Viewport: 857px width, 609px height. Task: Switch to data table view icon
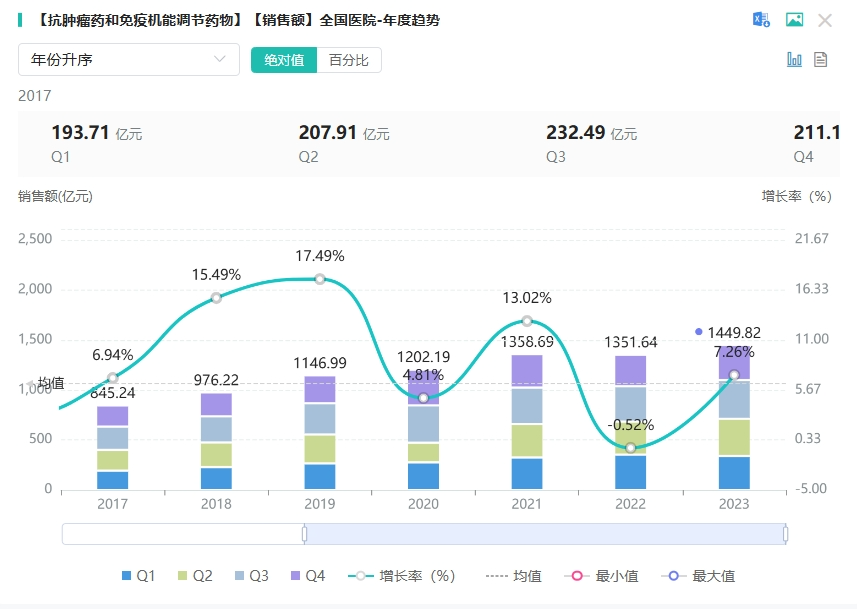click(820, 59)
